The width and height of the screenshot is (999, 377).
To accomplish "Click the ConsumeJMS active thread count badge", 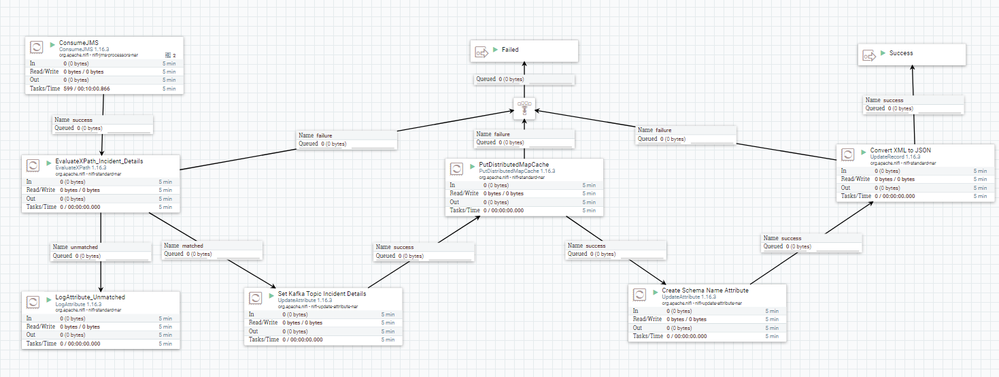I will click(x=170, y=55).
